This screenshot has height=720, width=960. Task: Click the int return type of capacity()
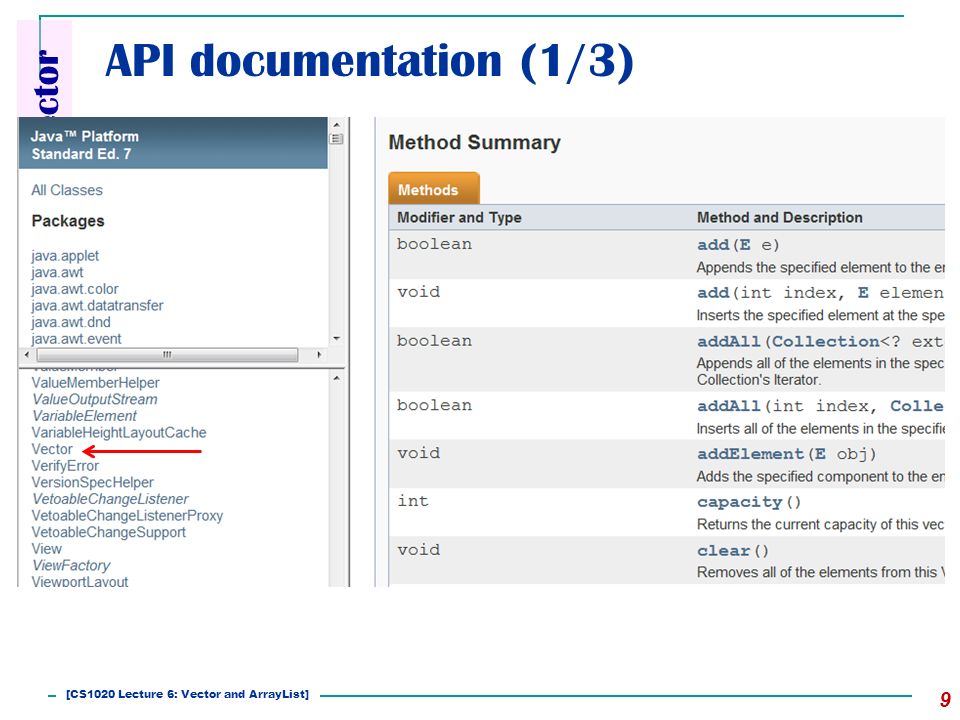click(413, 501)
